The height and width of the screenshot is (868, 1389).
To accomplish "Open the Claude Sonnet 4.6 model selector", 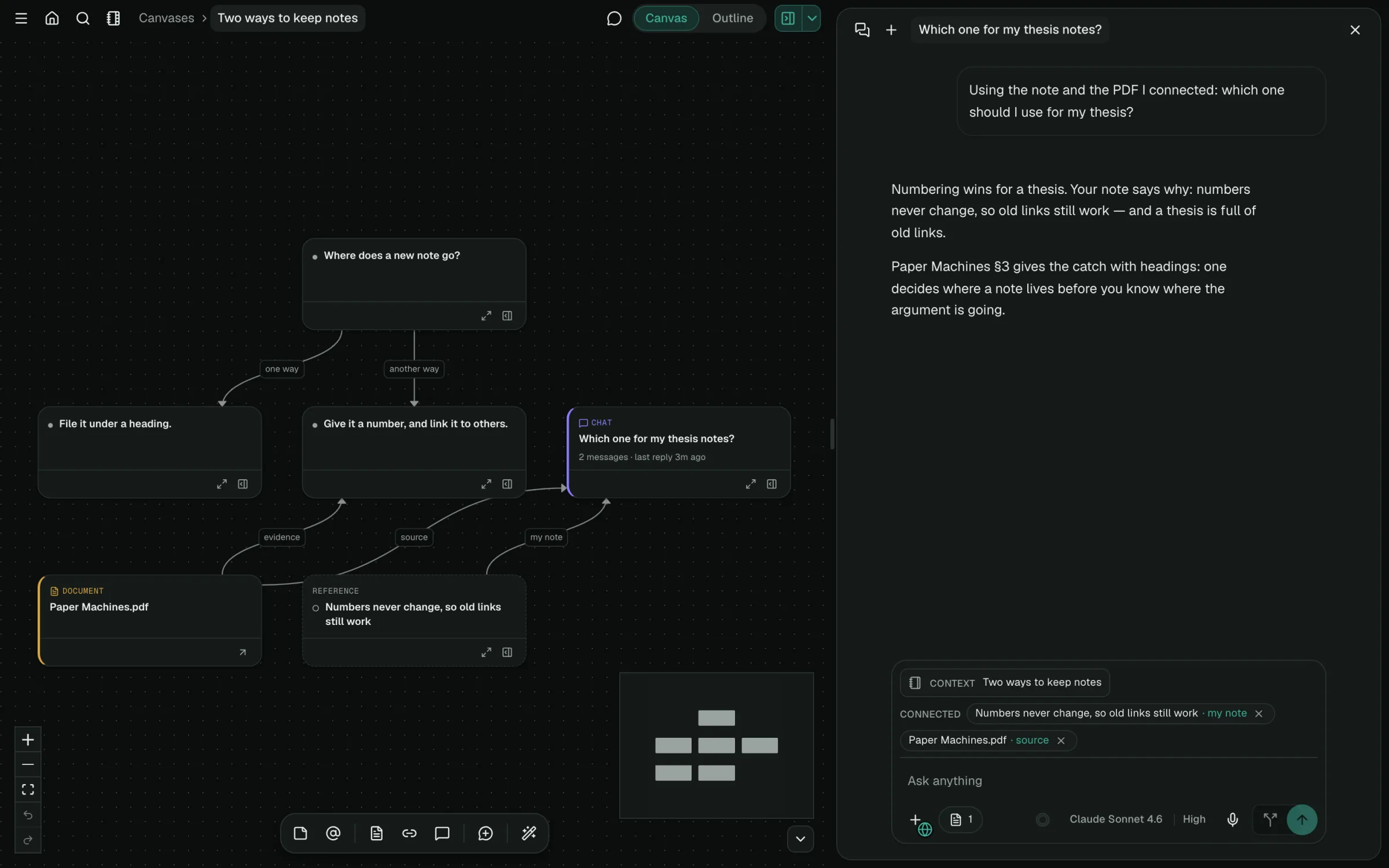I will point(1115,819).
